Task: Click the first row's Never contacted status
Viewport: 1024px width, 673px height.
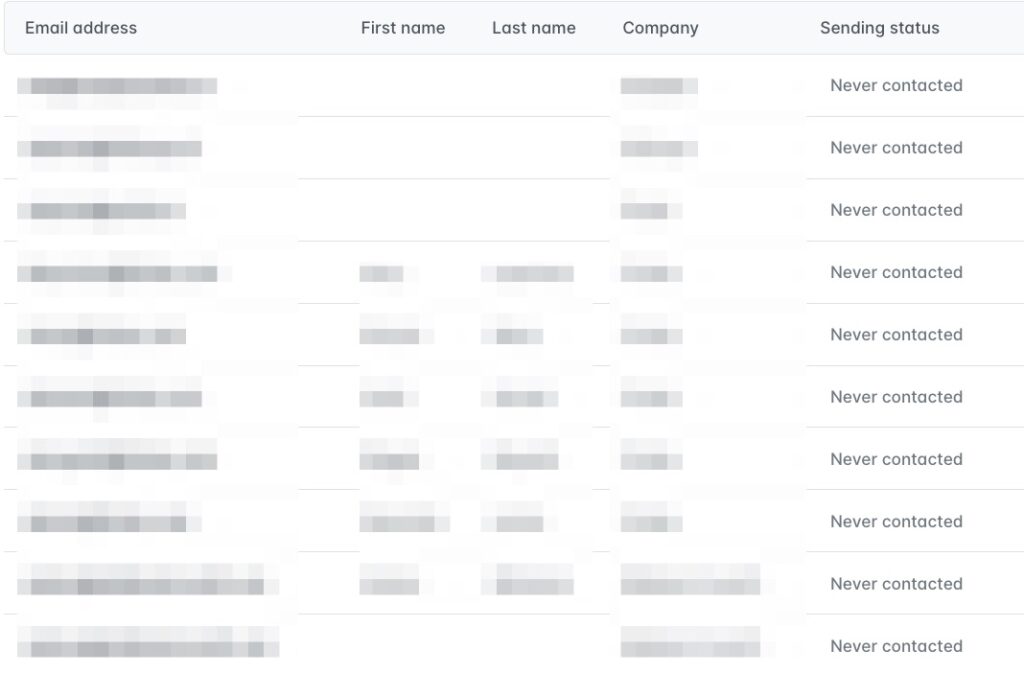Action: tap(896, 86)
